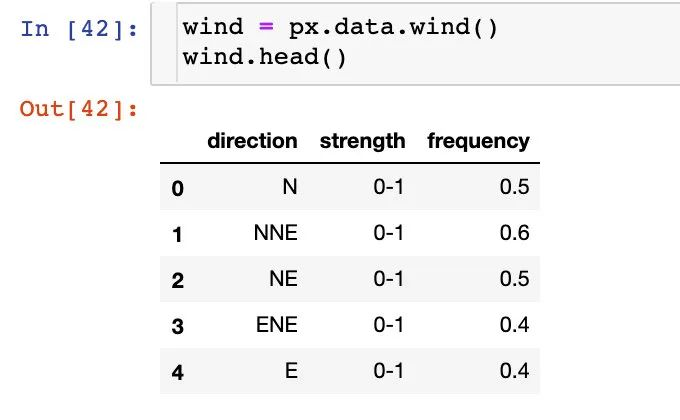680x420 pixels.
Task: Select row index 4 label
Action: (x=177, y=372)
